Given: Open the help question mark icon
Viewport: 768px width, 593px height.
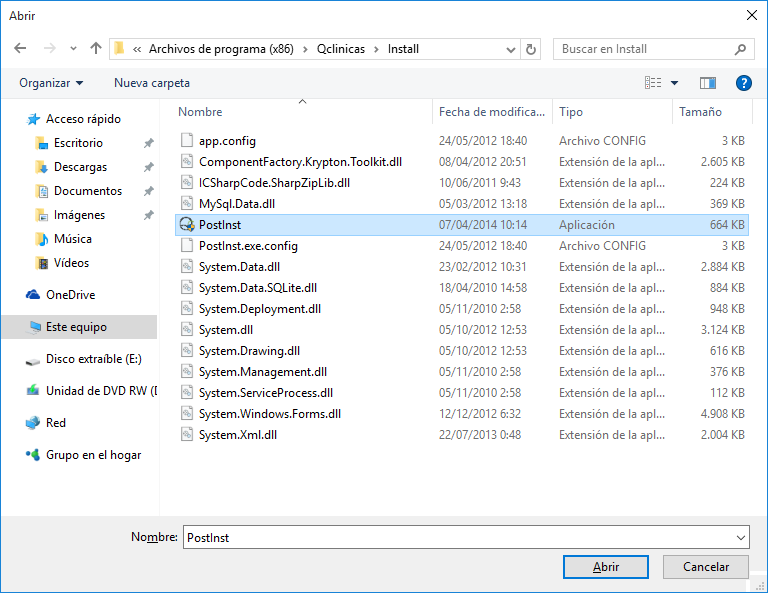Looking at the screenshot, I should click(743, 83).
